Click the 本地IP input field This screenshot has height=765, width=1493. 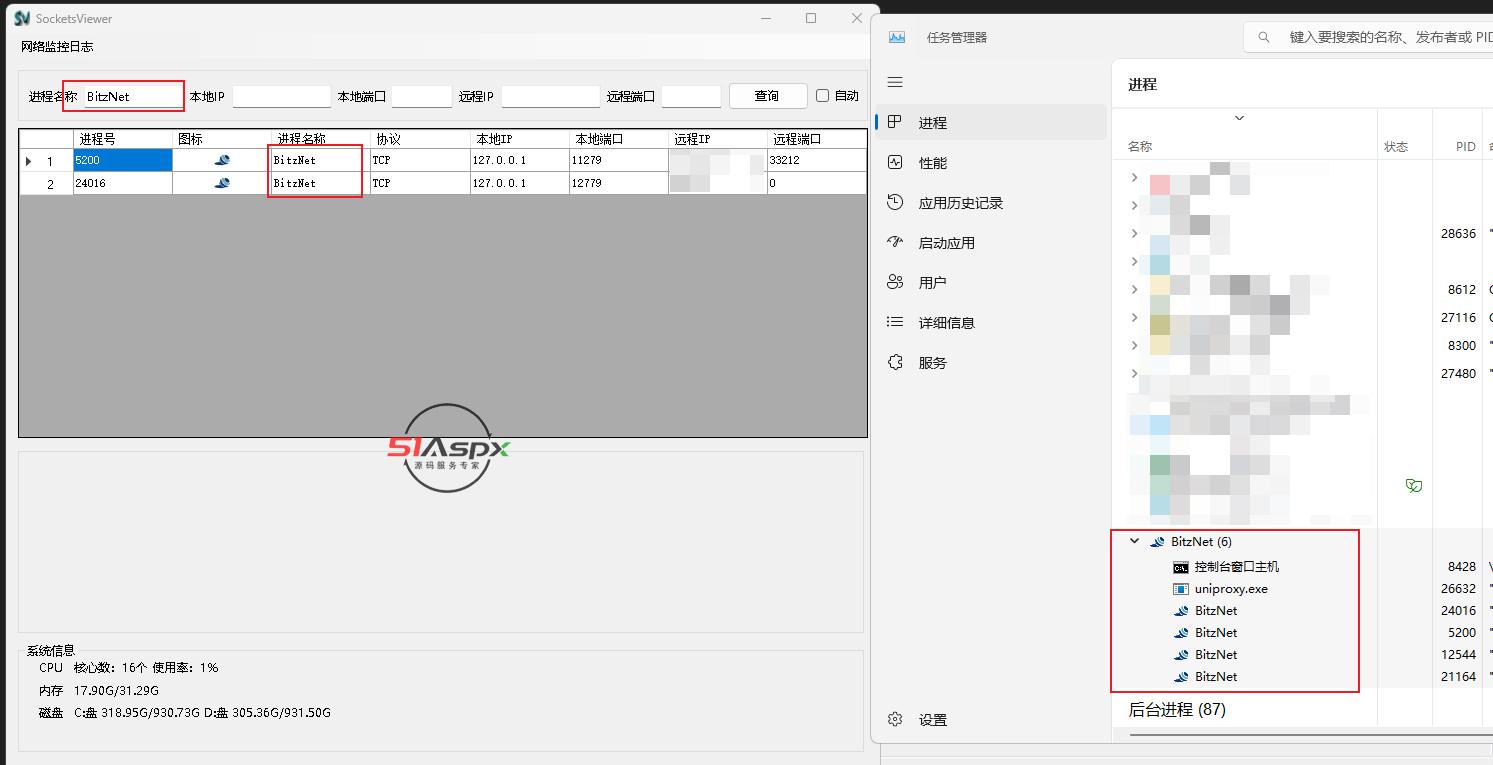tap(281, 96)
